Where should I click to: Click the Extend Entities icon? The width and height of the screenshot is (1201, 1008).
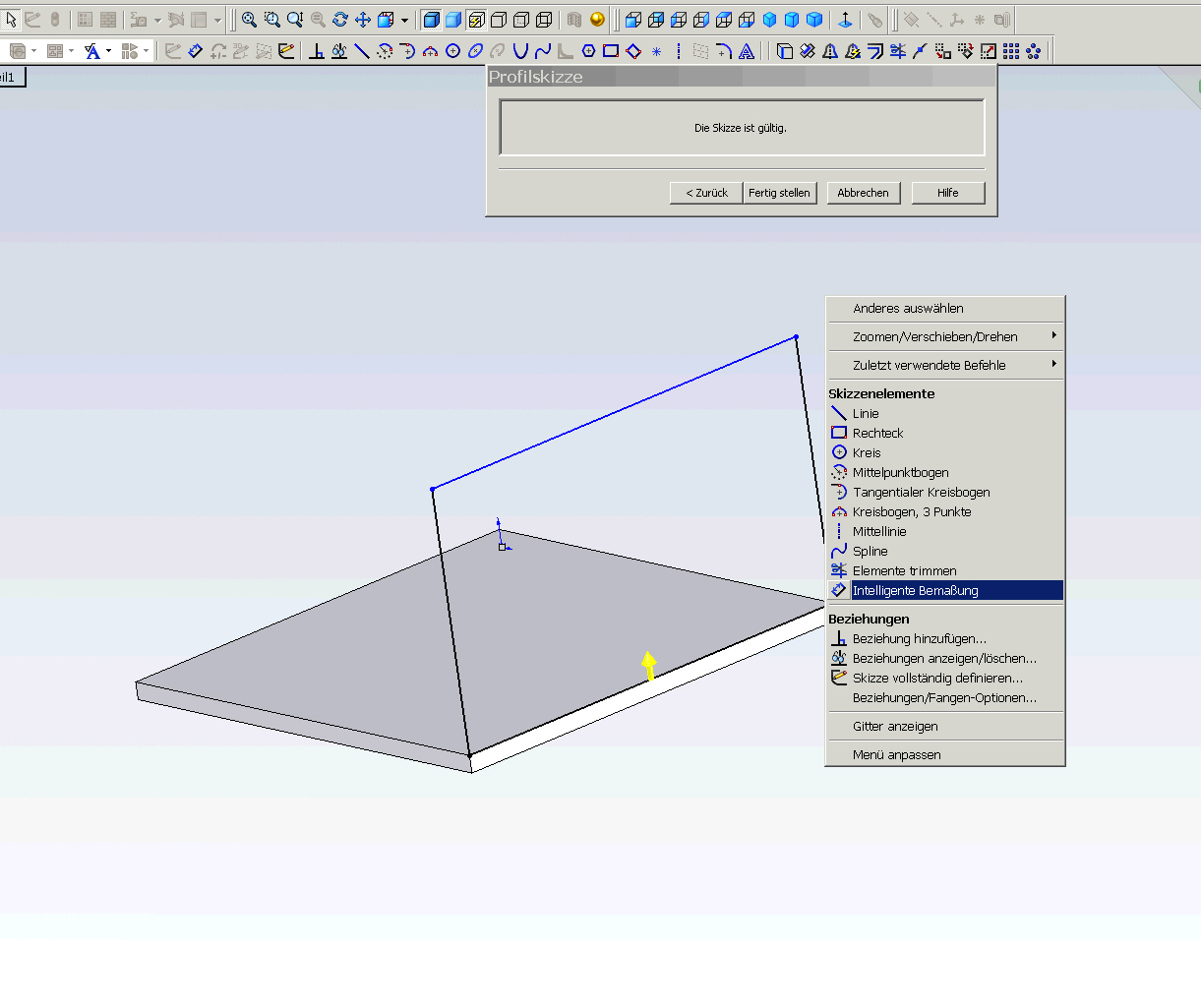920,50
